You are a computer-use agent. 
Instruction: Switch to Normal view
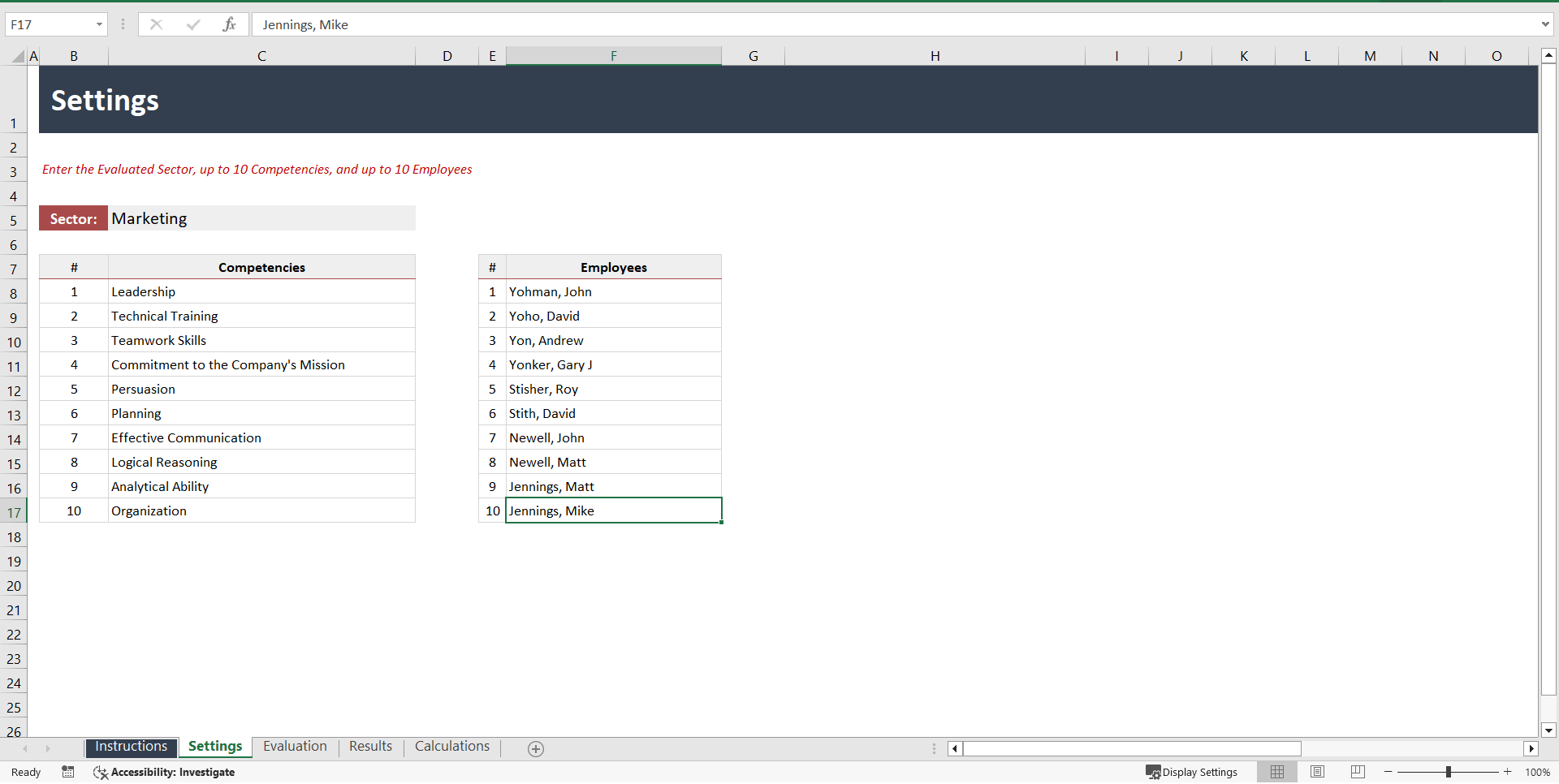pyautogui.click(x=1277, y=772)
